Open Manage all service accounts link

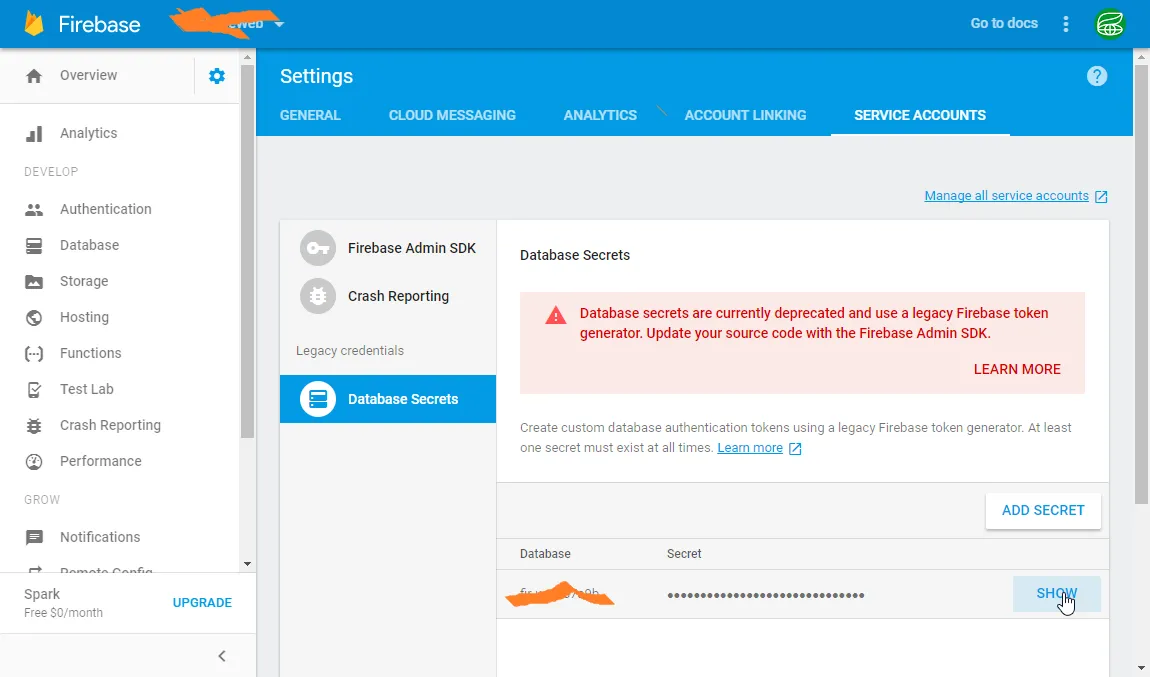[1006, 196]
